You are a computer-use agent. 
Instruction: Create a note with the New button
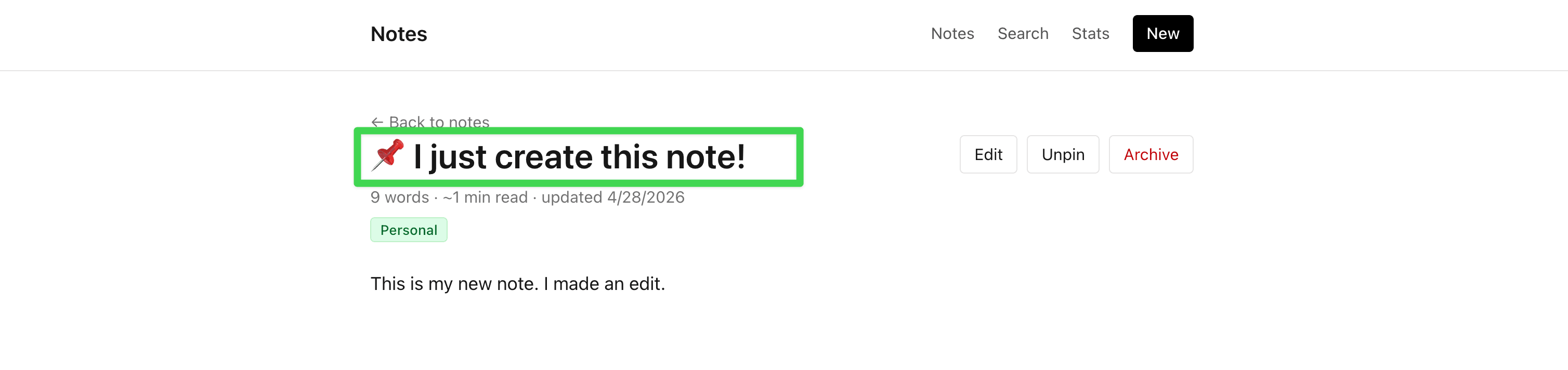pos(1162,33)
